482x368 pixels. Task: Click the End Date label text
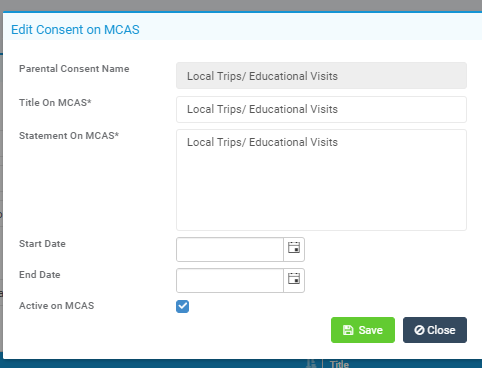click(x=40, y=275)
